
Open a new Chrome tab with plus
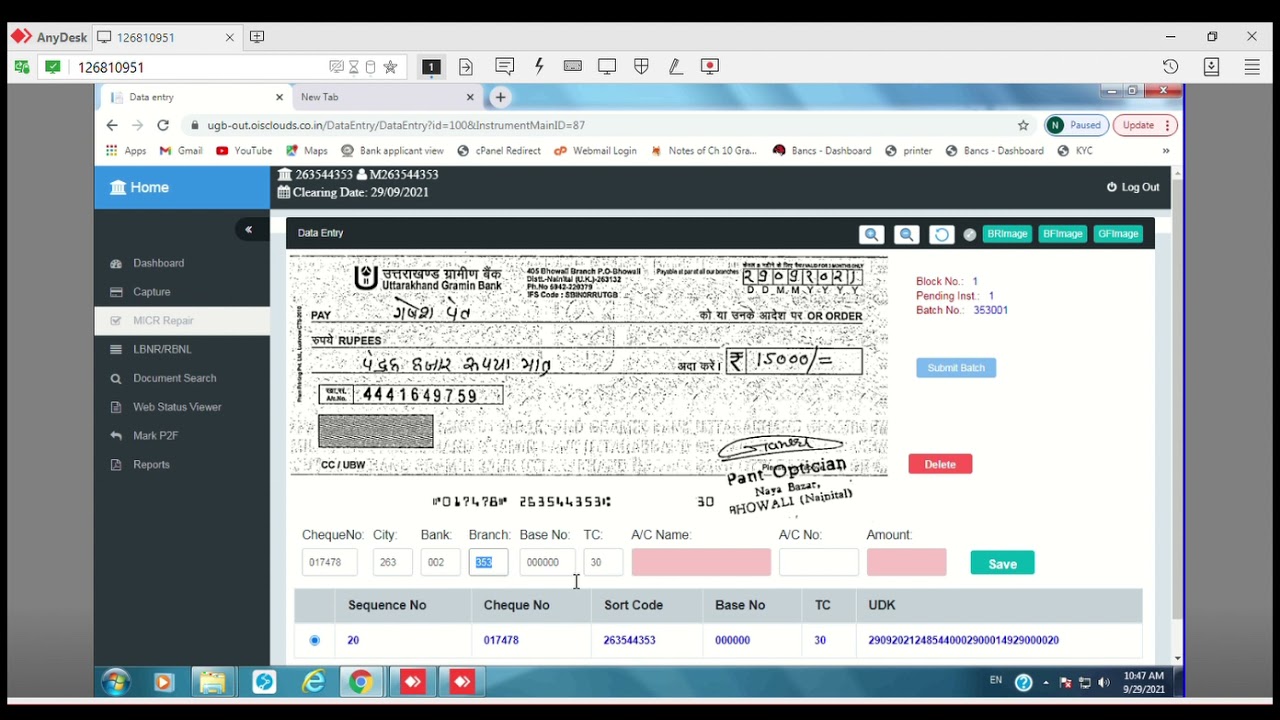[x=500, y=97]
